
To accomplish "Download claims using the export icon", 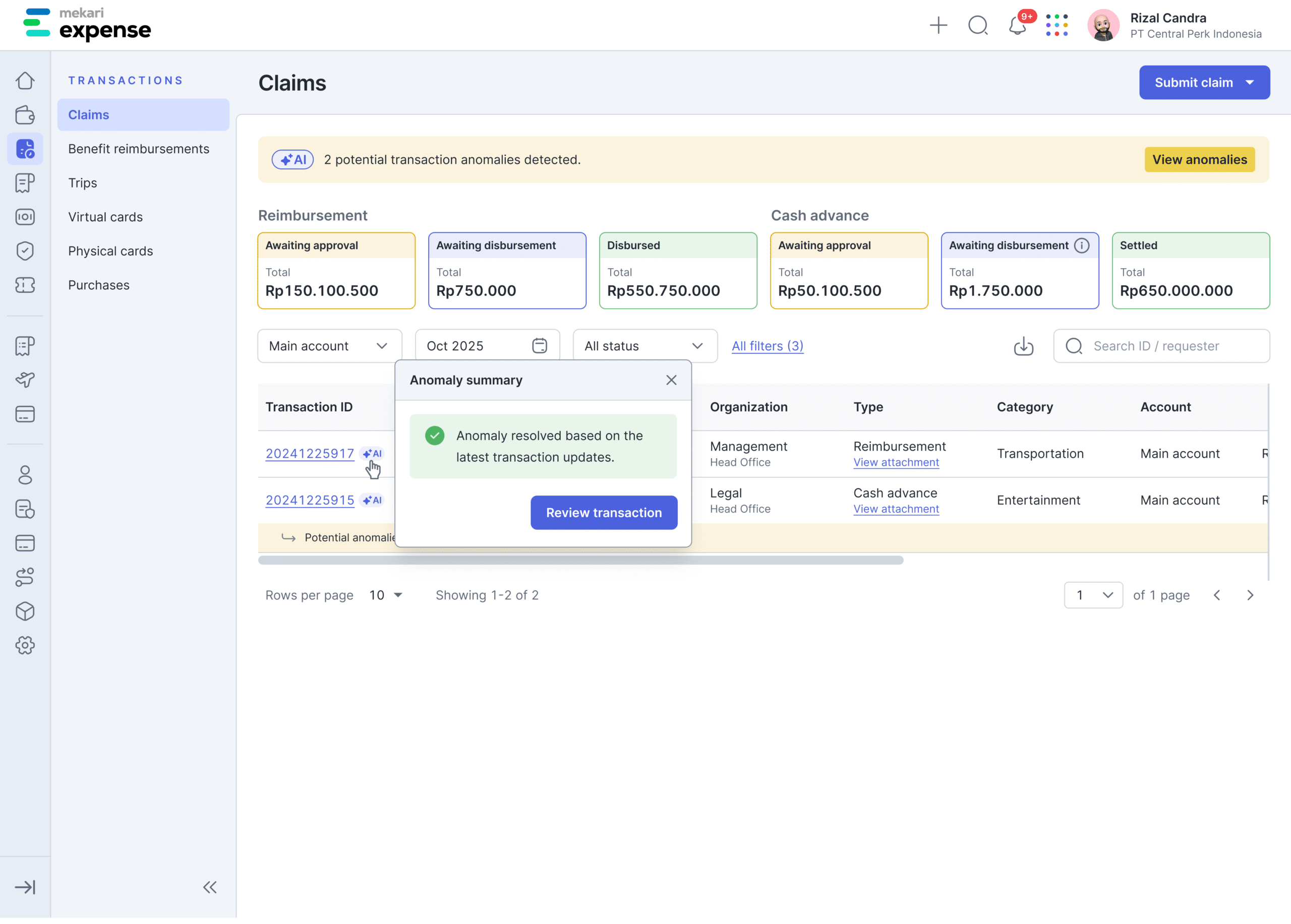I will (x=1023, y=346).
